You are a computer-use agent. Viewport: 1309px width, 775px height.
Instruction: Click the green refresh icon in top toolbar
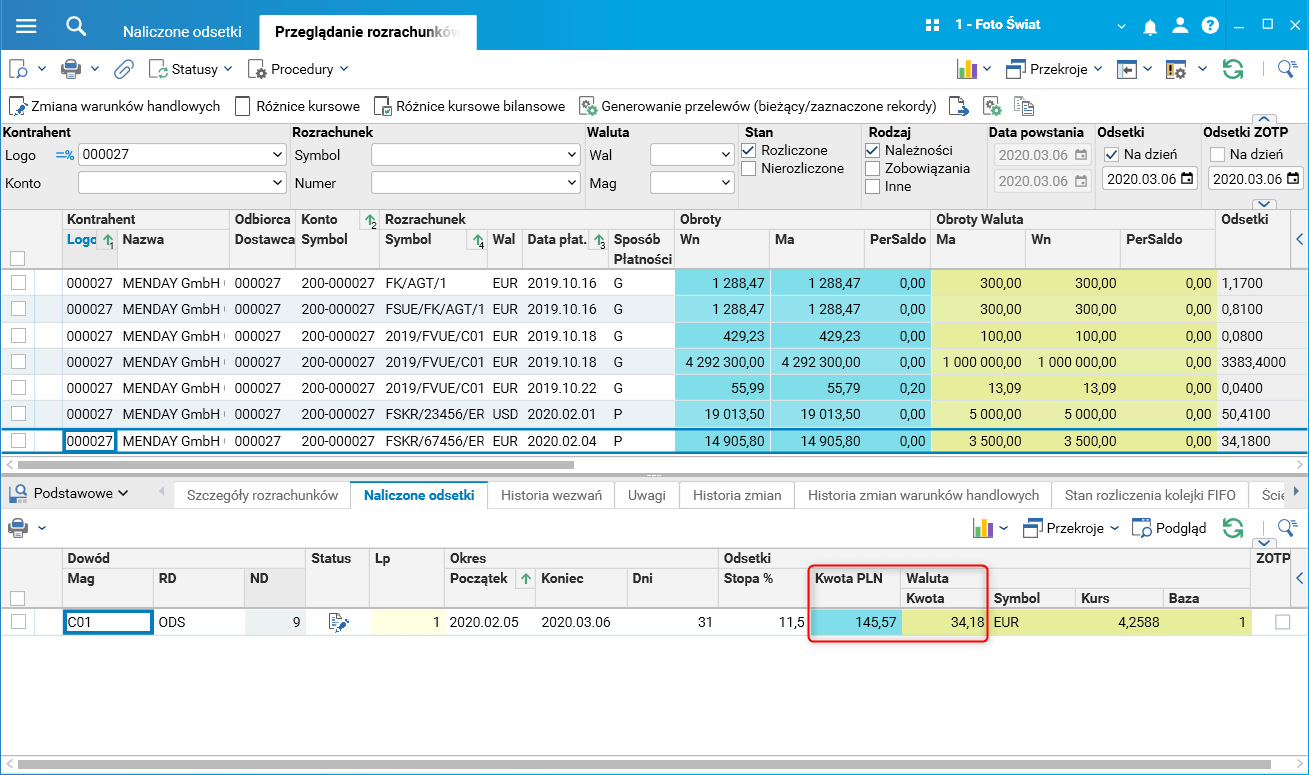(x=1233, y=69)
